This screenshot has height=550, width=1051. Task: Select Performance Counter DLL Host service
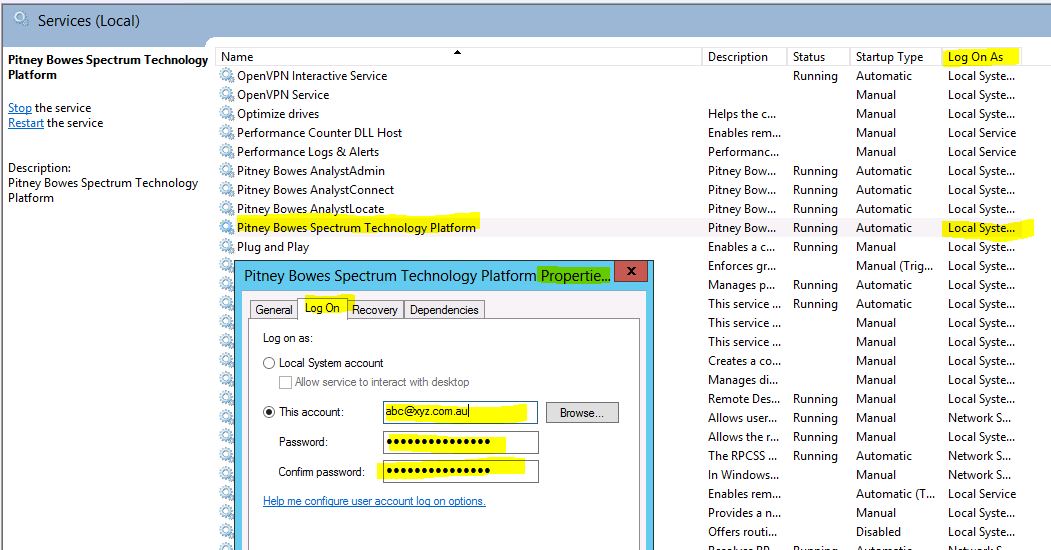tap(620, 133)
